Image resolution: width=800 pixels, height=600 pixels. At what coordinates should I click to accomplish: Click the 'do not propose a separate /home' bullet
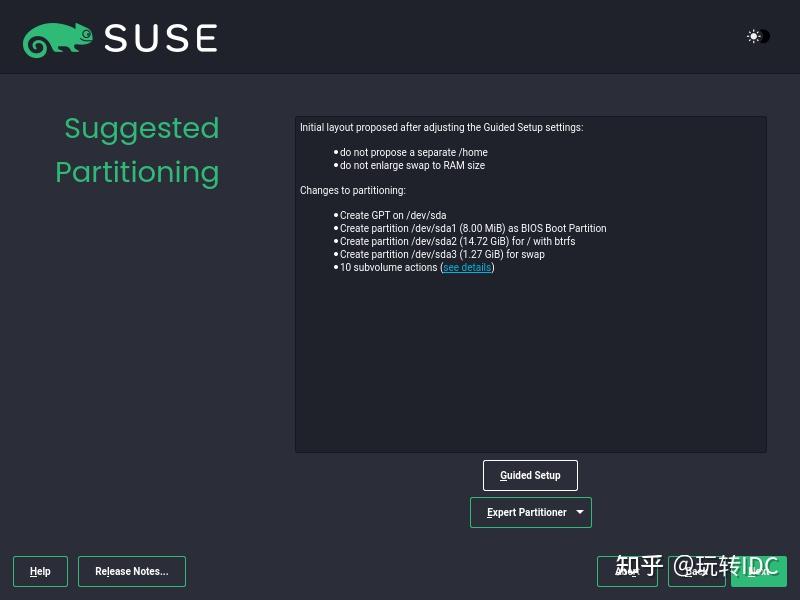(415, 152)
